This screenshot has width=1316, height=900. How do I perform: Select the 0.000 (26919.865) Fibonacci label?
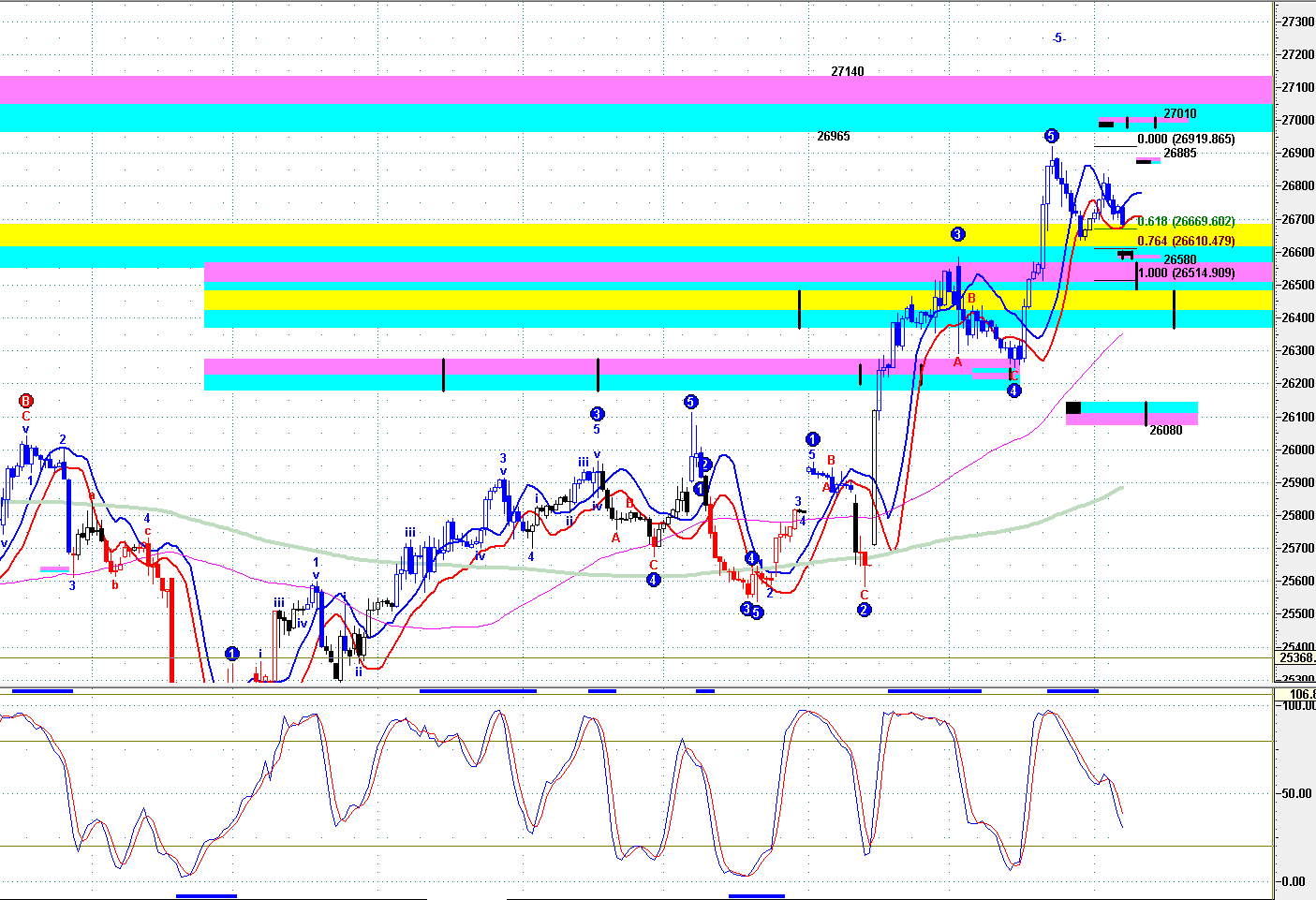click(1186, 140)
